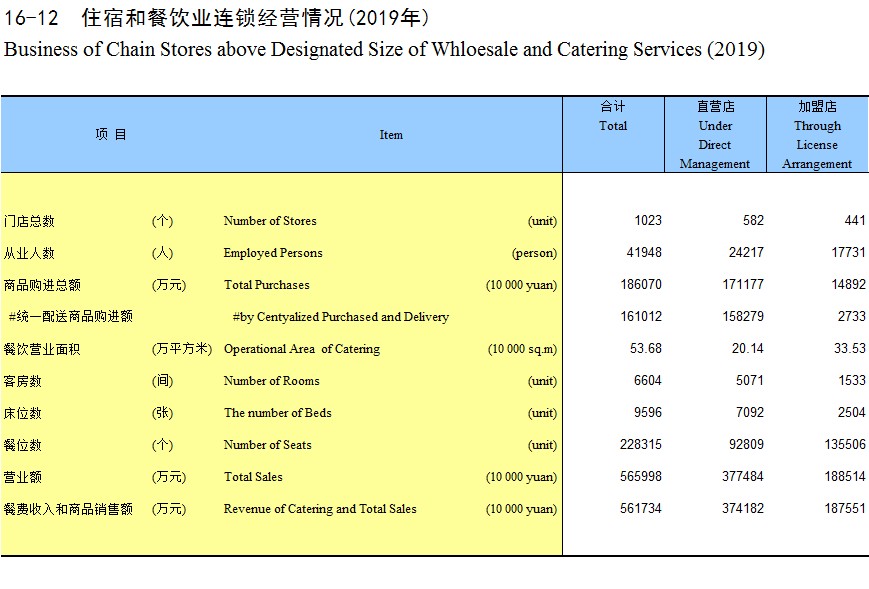Select catering revenue value 374182
The width and height of the screenshot is (869, 589).
tap(743, 509)
